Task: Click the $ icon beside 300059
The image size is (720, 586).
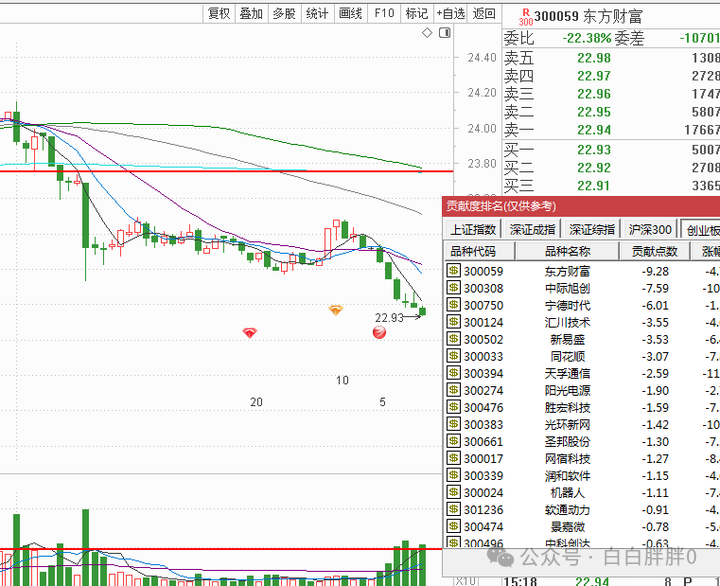Action: (x=453, y=270)
